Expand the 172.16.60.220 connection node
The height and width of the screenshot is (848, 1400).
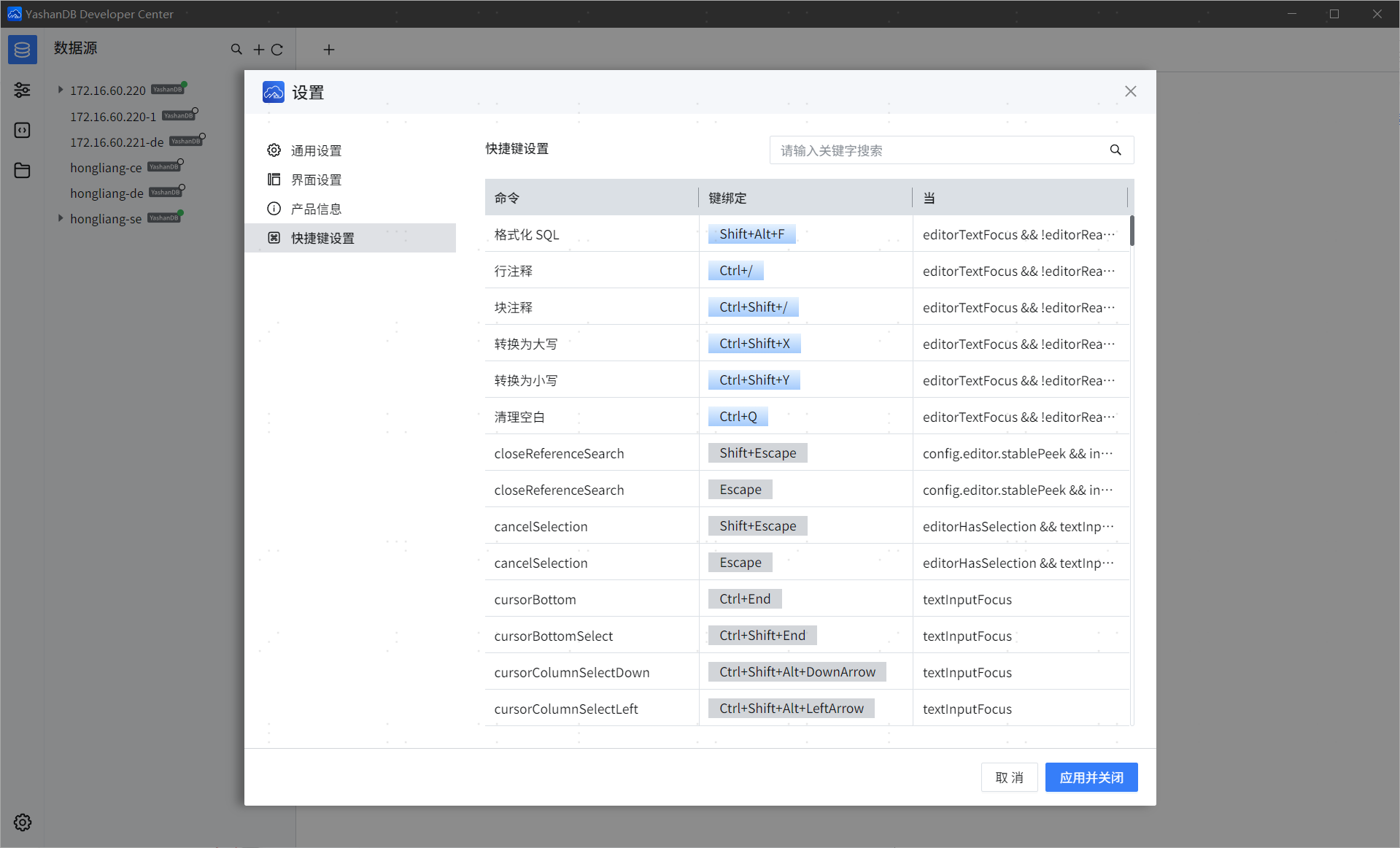click(61, 90)
